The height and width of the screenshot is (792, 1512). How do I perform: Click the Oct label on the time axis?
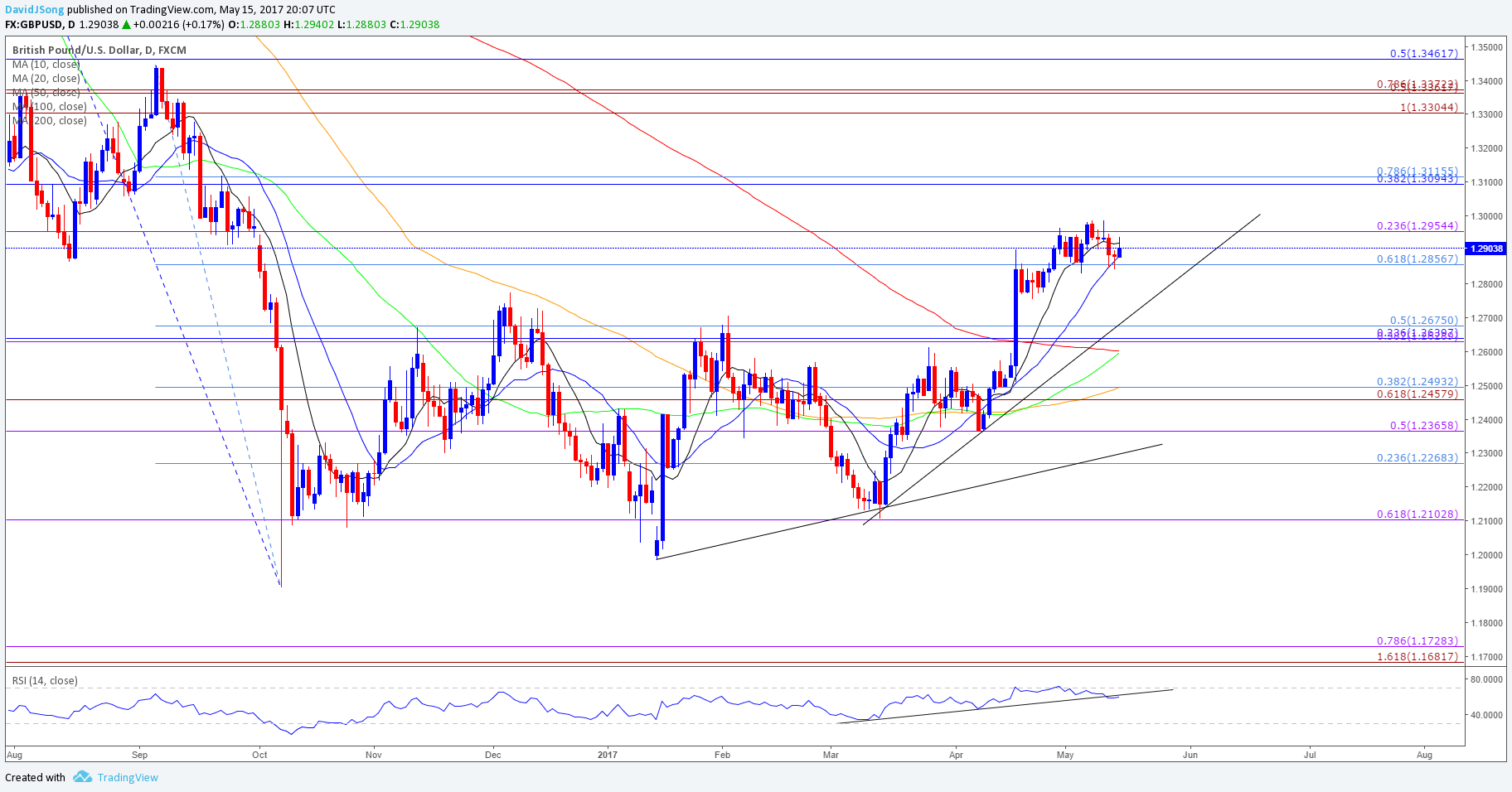pos(259,755)
